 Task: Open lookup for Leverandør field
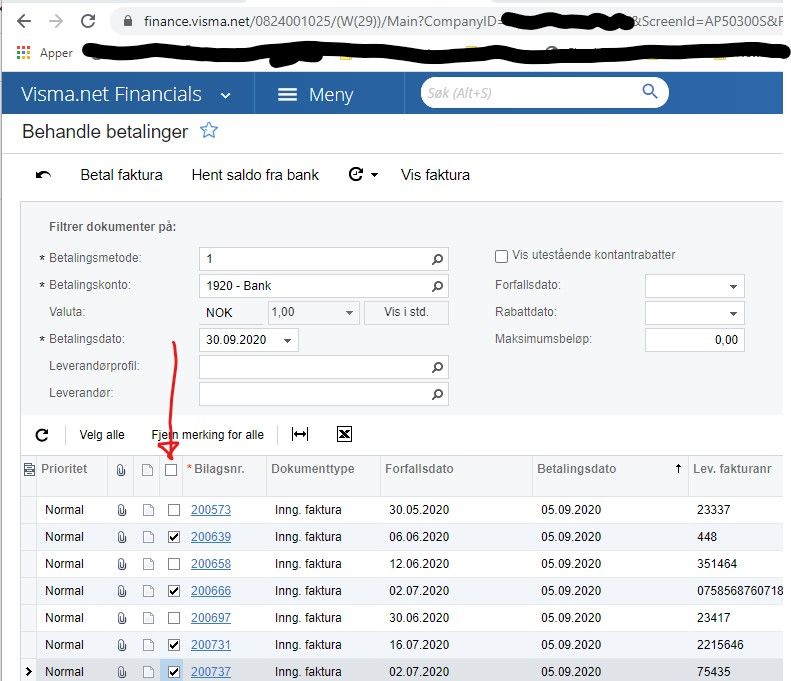point(437,394)
